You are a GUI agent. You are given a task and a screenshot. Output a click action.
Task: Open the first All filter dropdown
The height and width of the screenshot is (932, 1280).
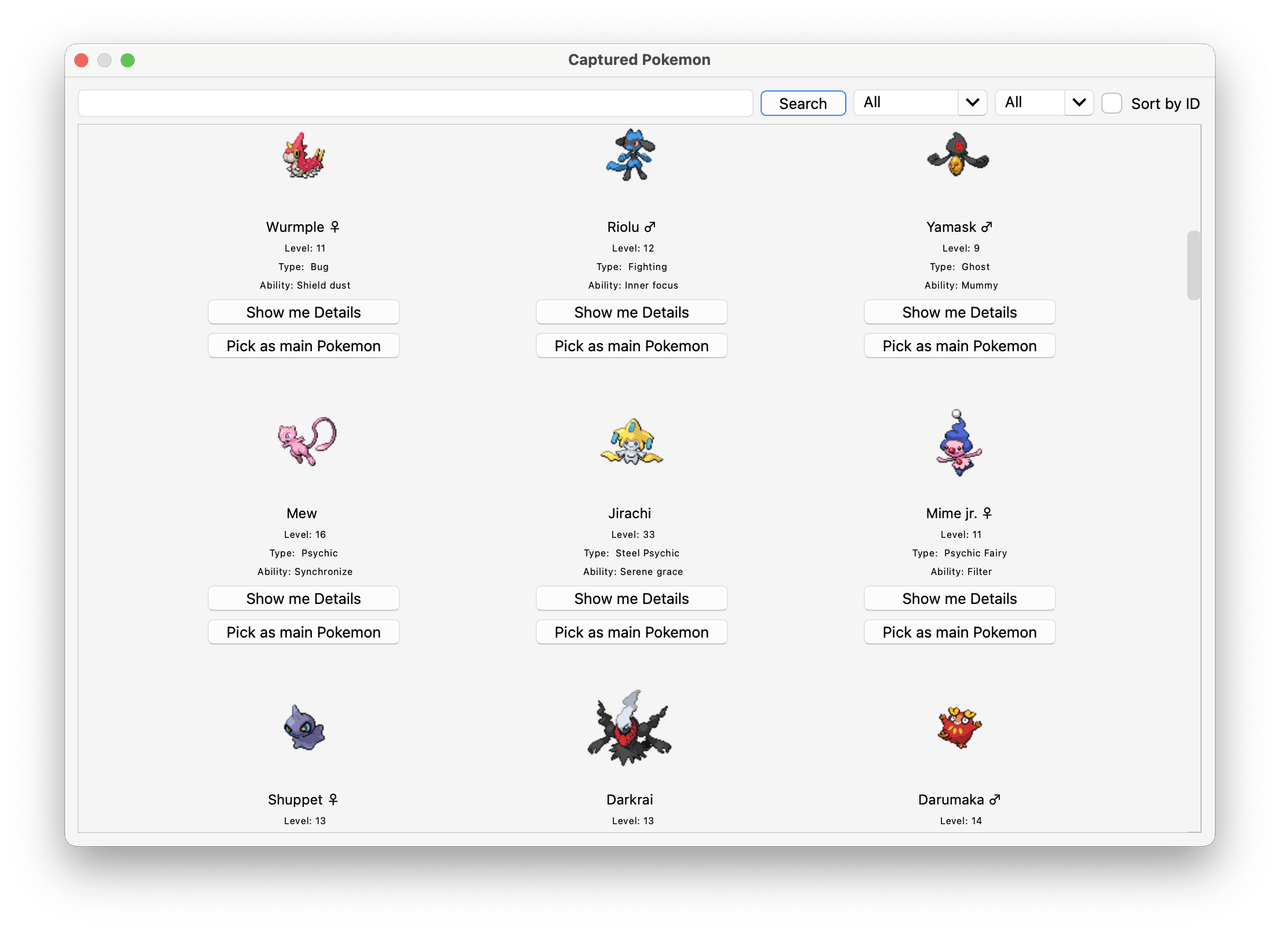pos(920,102)
